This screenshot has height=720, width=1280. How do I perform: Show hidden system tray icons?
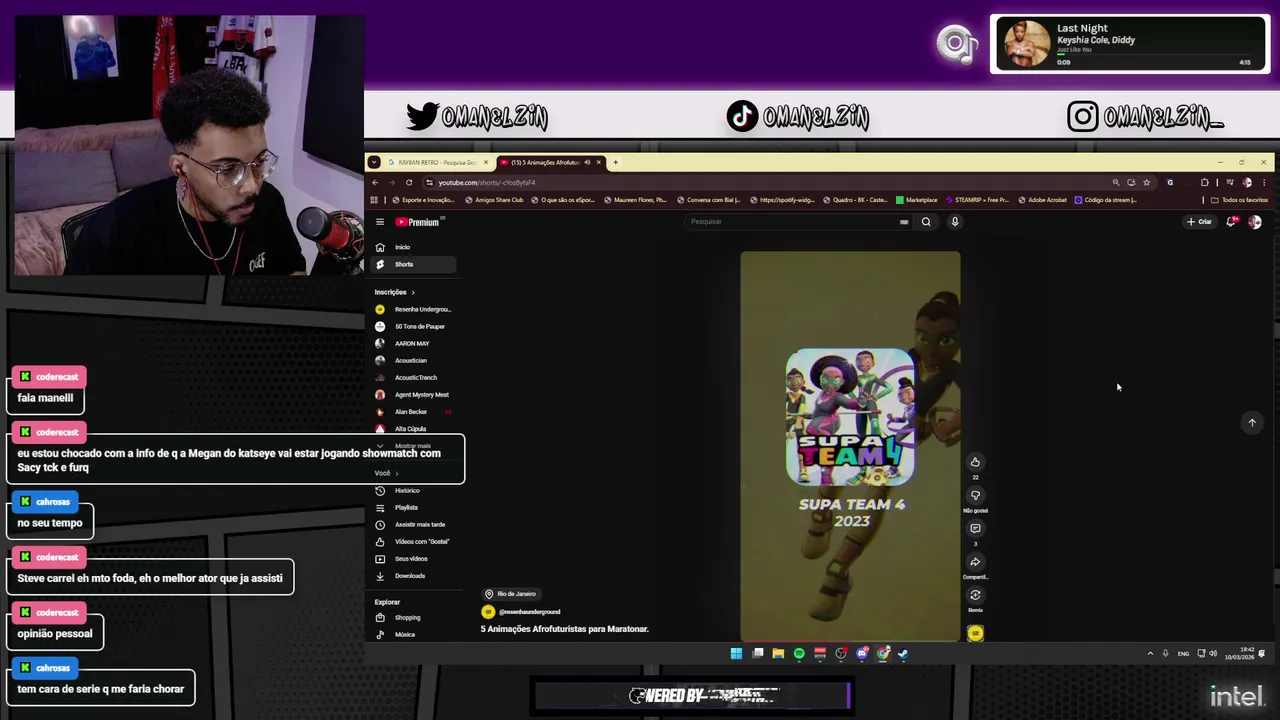point(1150,654)
